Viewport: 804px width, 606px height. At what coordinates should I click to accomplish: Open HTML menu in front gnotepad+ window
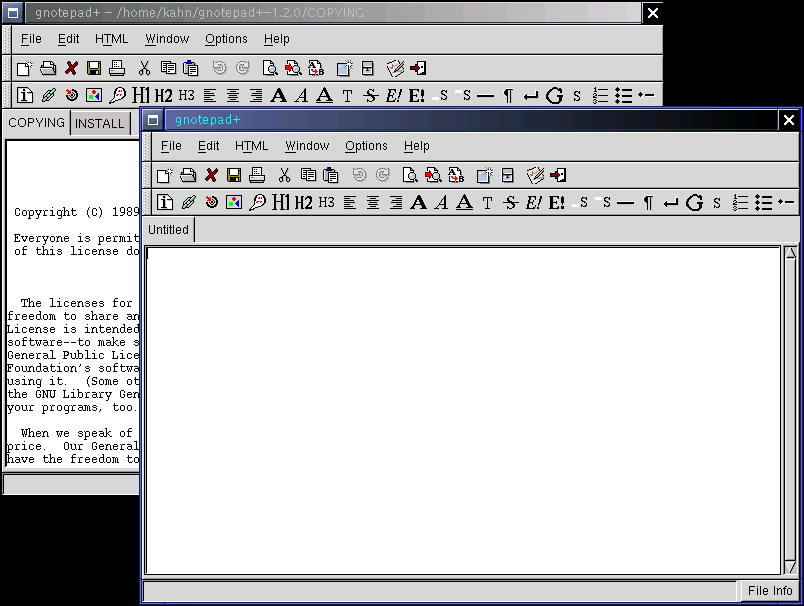tap(251, 146)
